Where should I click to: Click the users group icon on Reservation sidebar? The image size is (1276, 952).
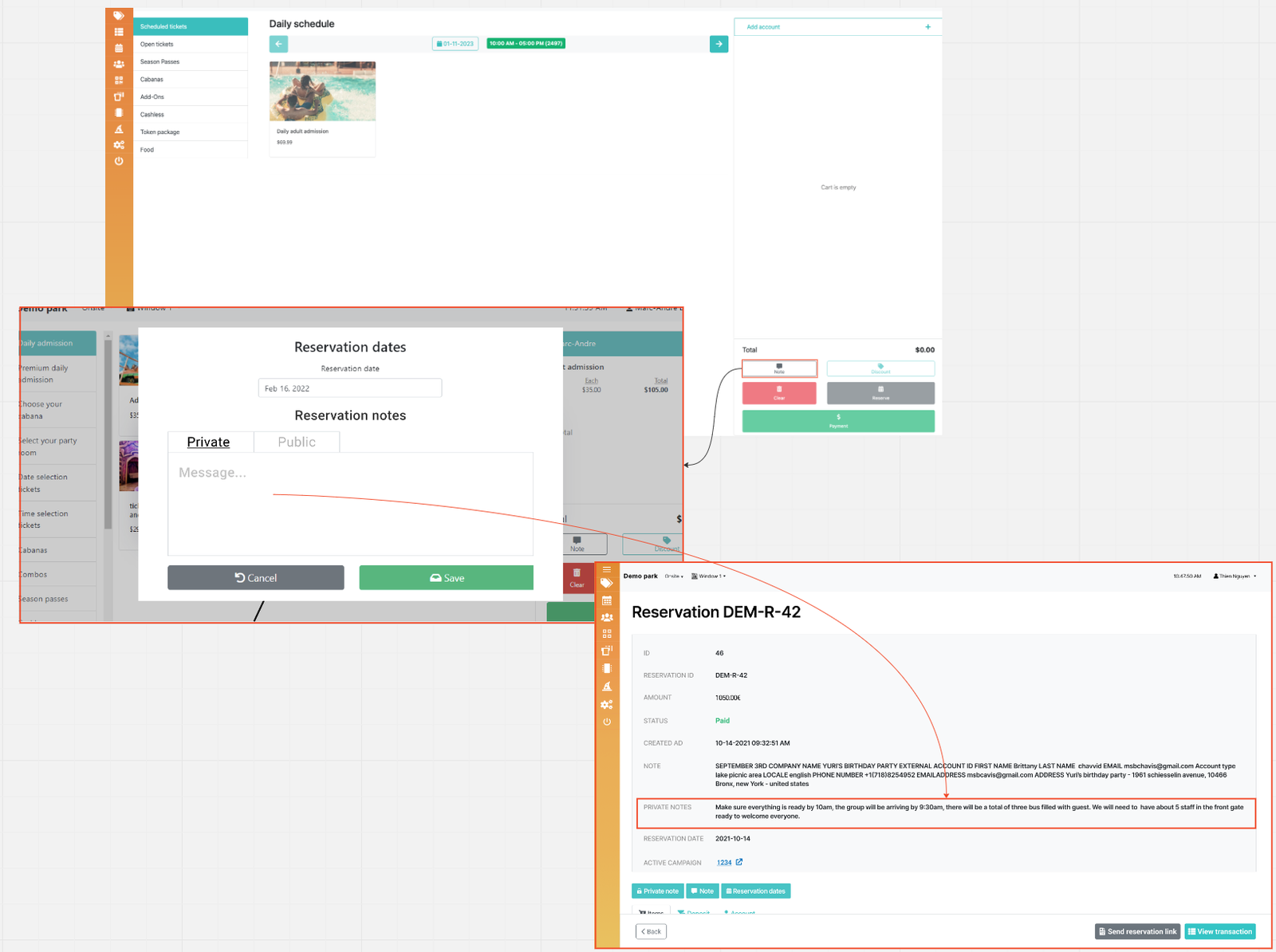[607, 617]
